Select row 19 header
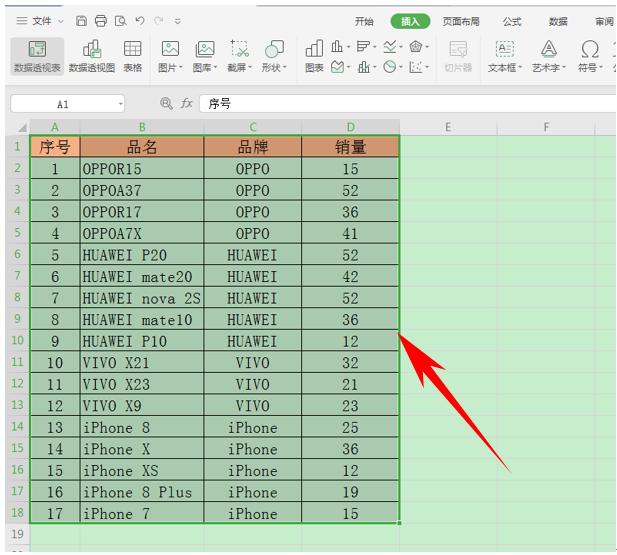The height and width of the screenshot is (555, 617). pos(18,534)
